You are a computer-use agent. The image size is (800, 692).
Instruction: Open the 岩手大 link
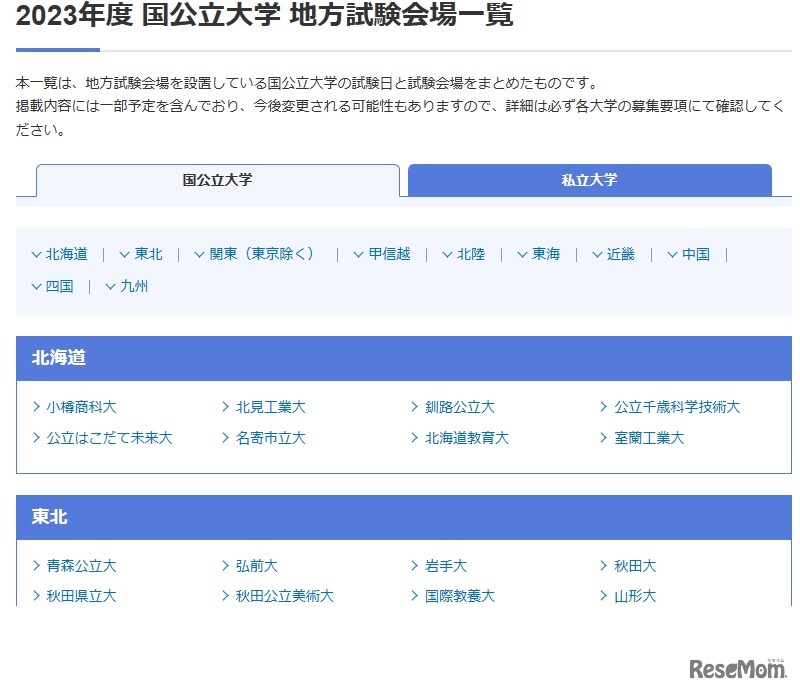(x=440, y=566)
